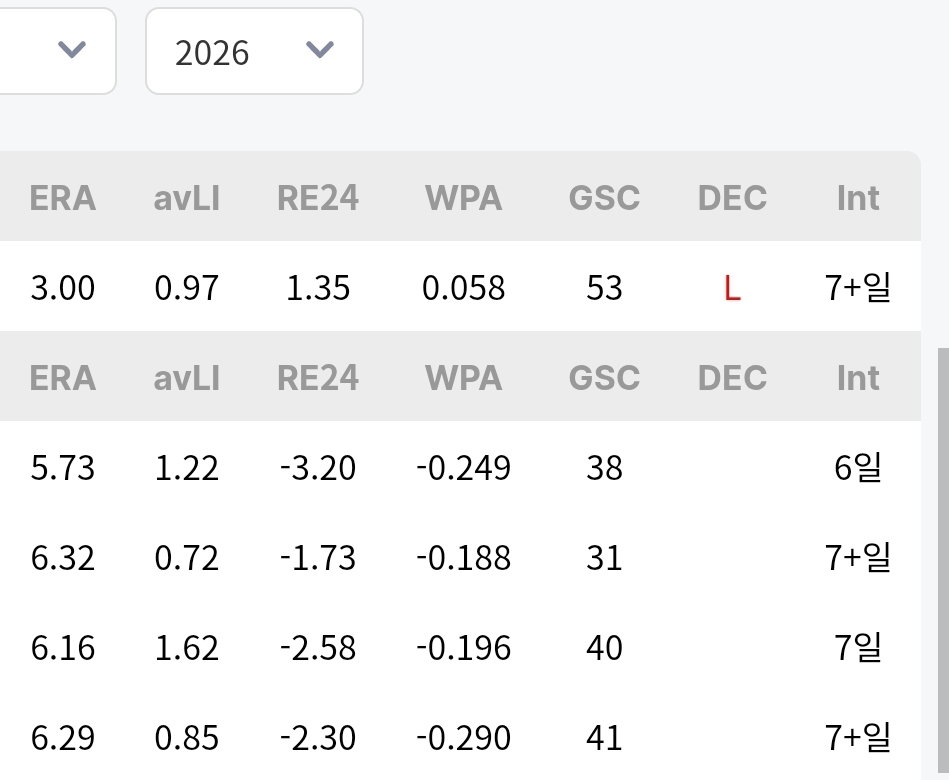This screenshot has height=780, width=949.
Task: Click the WPA column in top header
Action: pyautogui.click(x=464, y=198)
